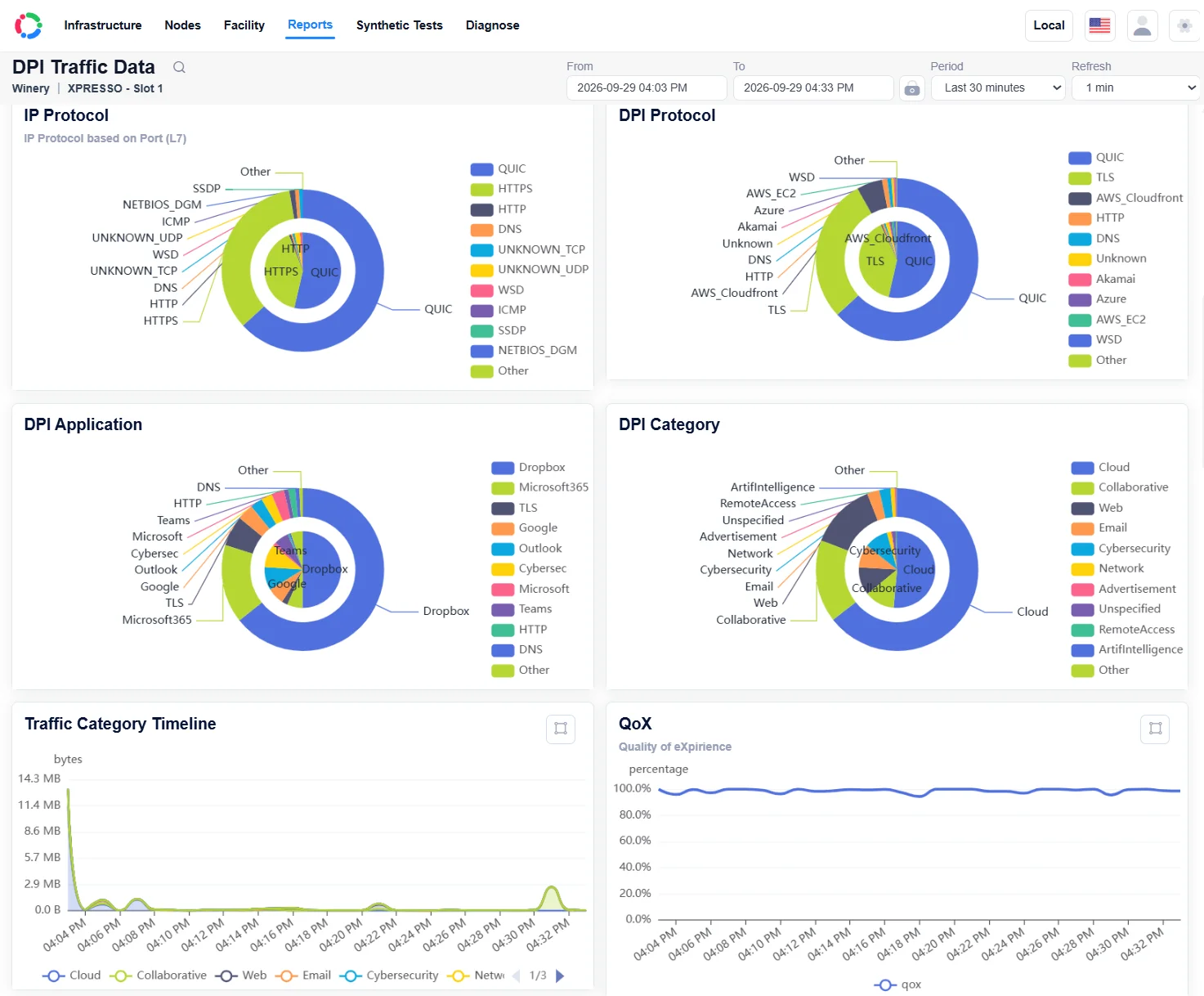1204x996 pixels.
Task: Toggle qox series in QoX legend
Action: 897,985
